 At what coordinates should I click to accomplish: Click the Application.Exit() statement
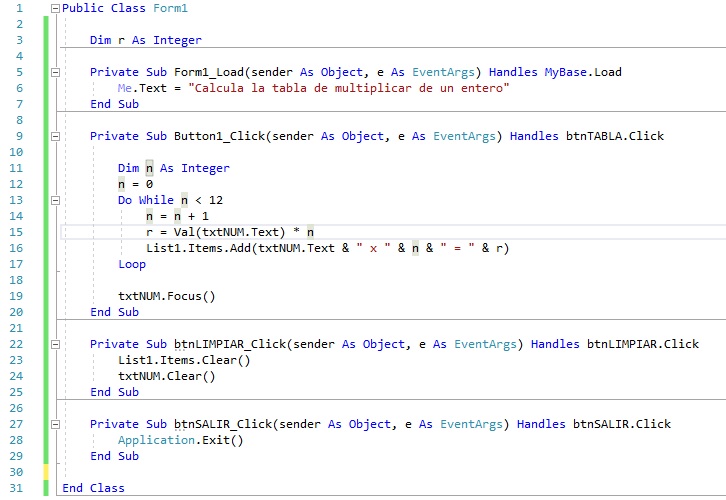click(180, 440)
